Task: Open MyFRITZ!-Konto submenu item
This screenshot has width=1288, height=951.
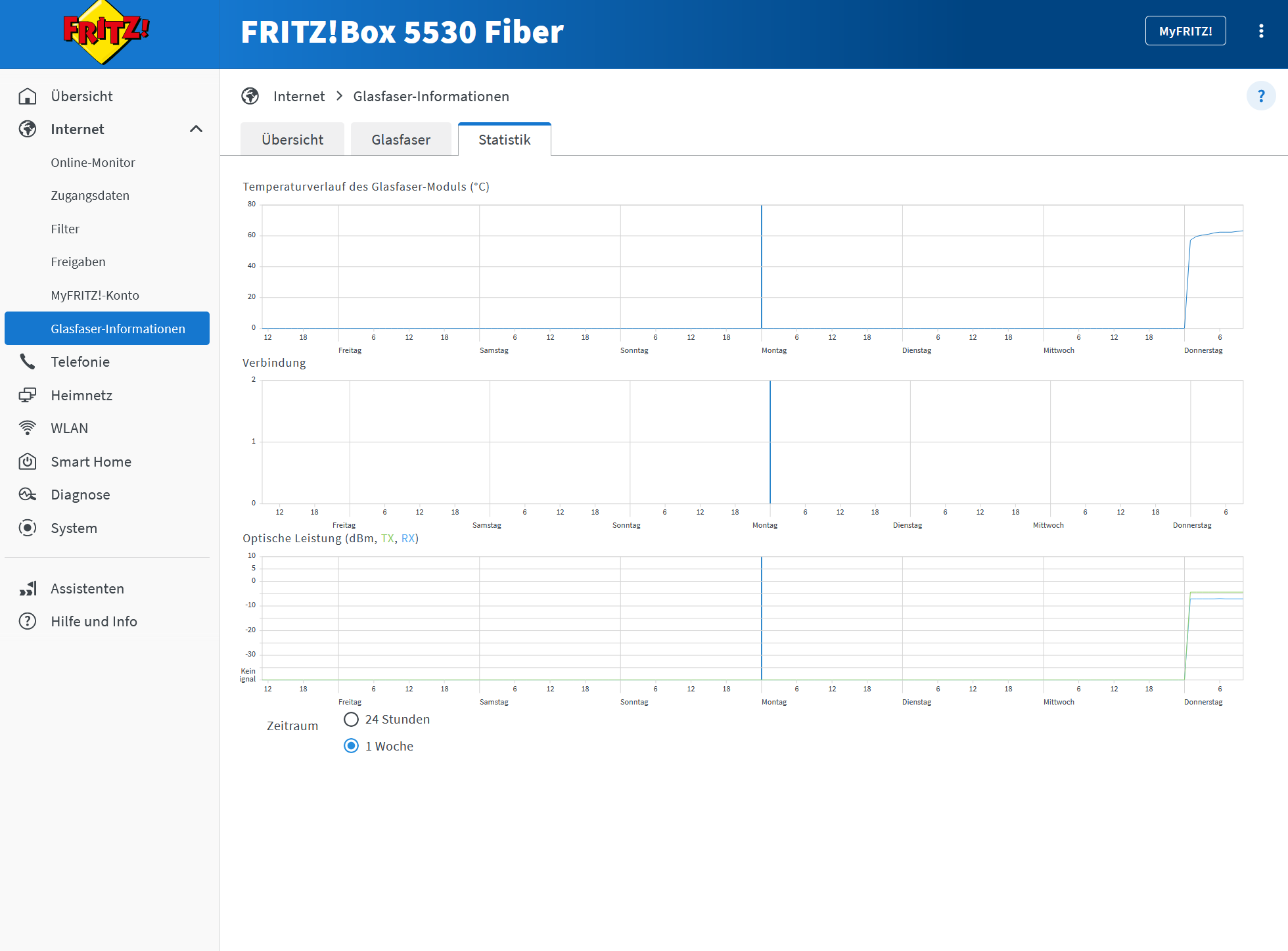Action: [95, 295]
